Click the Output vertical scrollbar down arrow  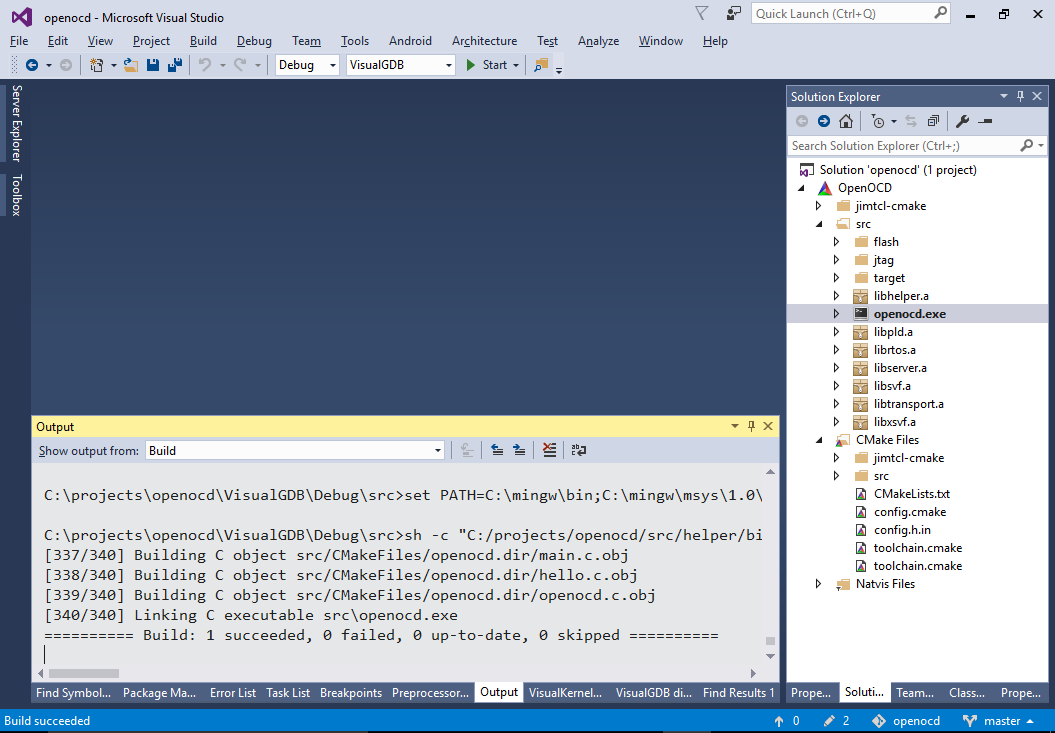tap(770, 656)
